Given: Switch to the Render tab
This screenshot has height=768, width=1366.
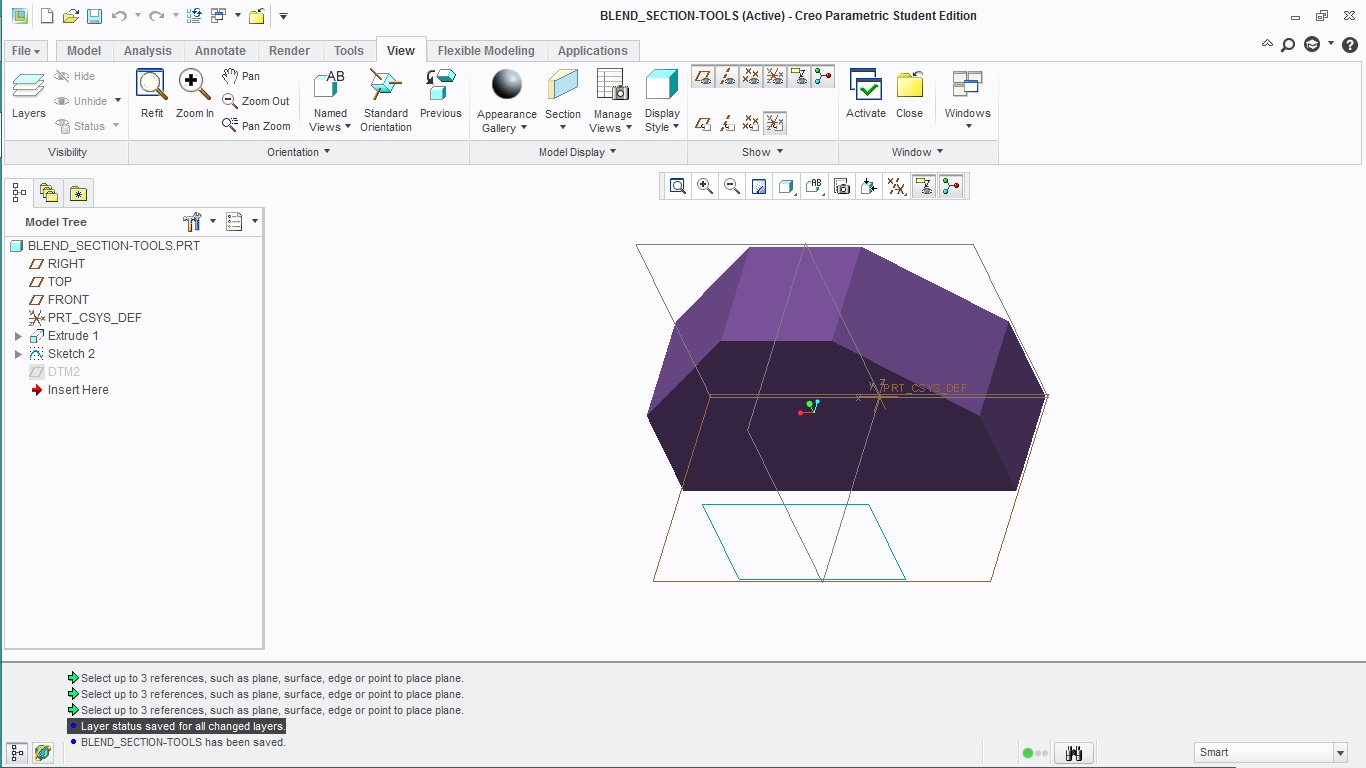Looking at the screenshot, I should 290,51.
